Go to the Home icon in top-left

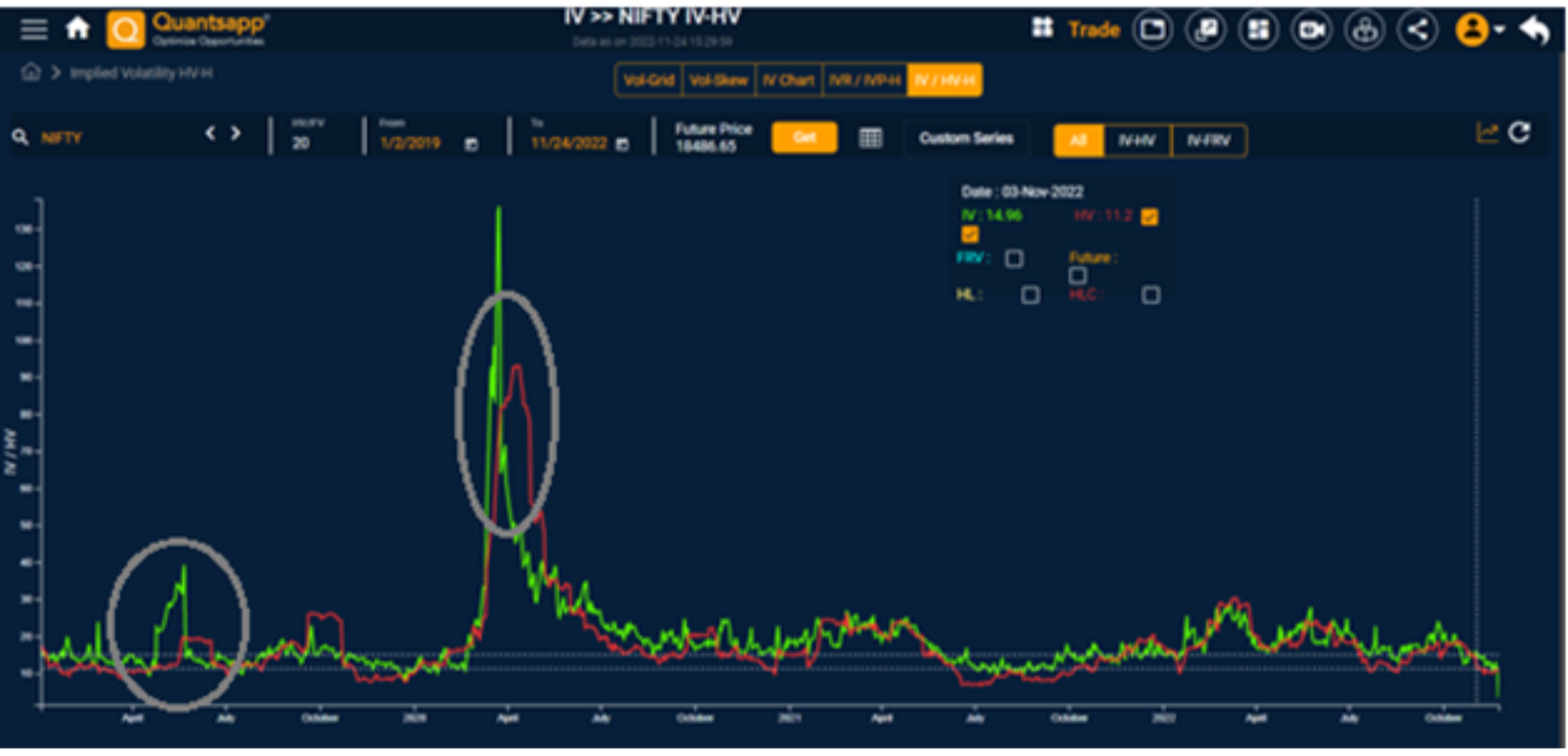tap(78, 29)
